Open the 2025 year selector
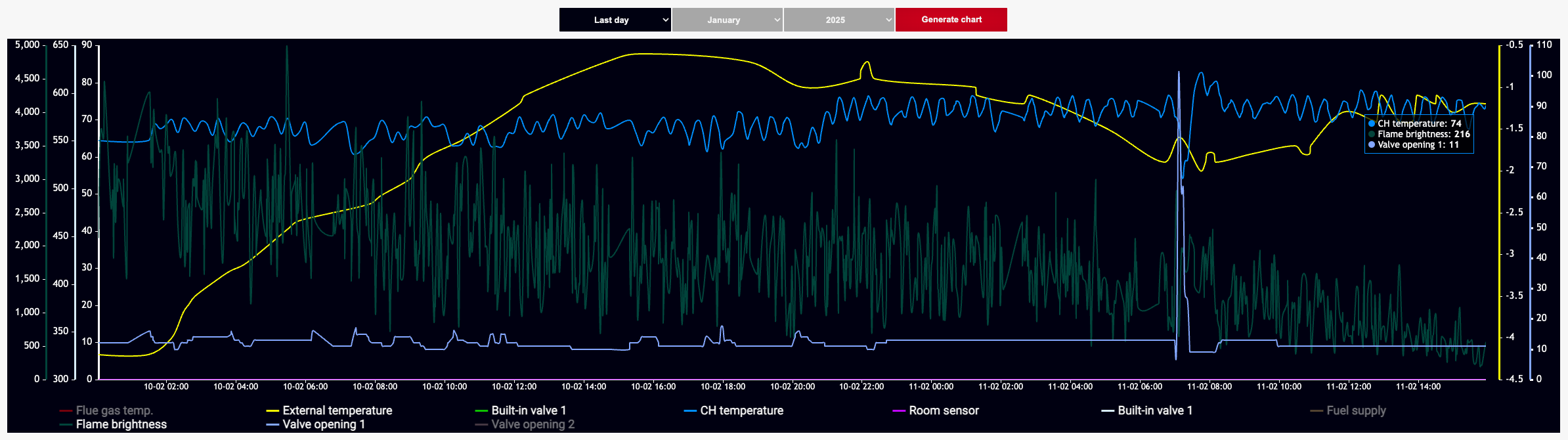 pos(838,20)
